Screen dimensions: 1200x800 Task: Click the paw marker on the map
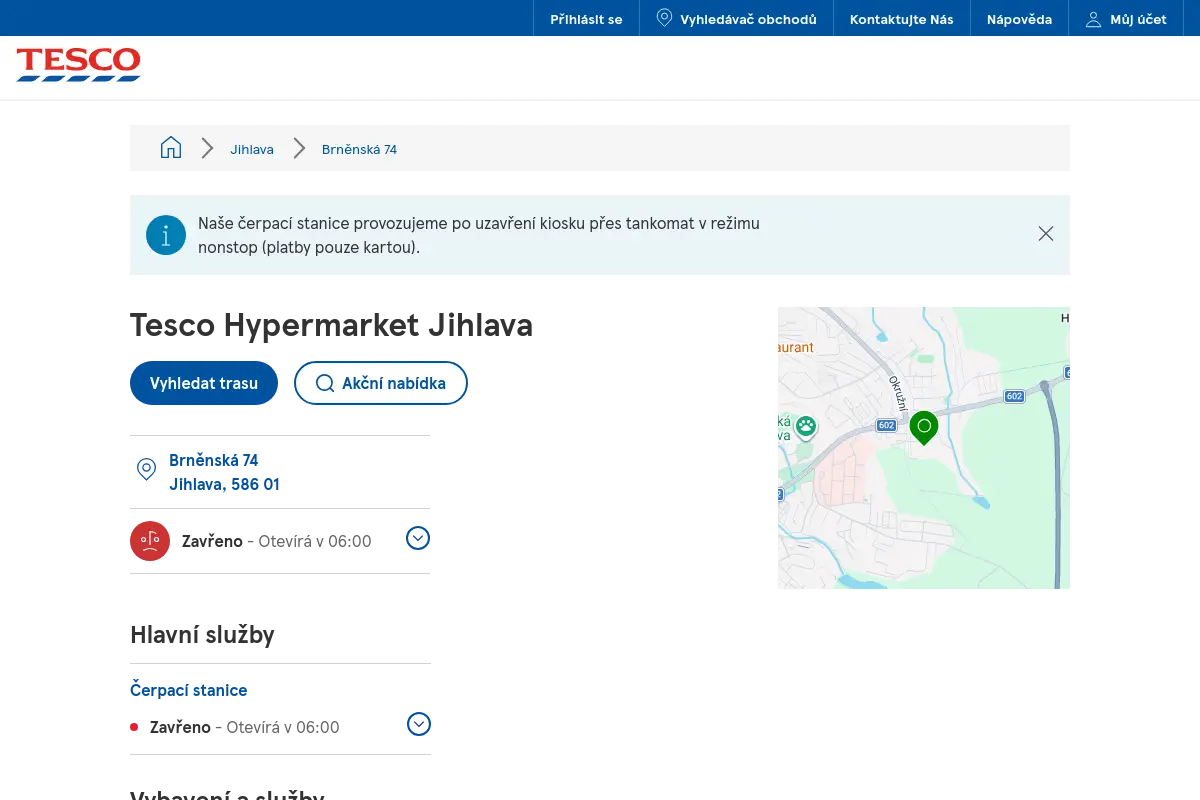click(806, 427)
